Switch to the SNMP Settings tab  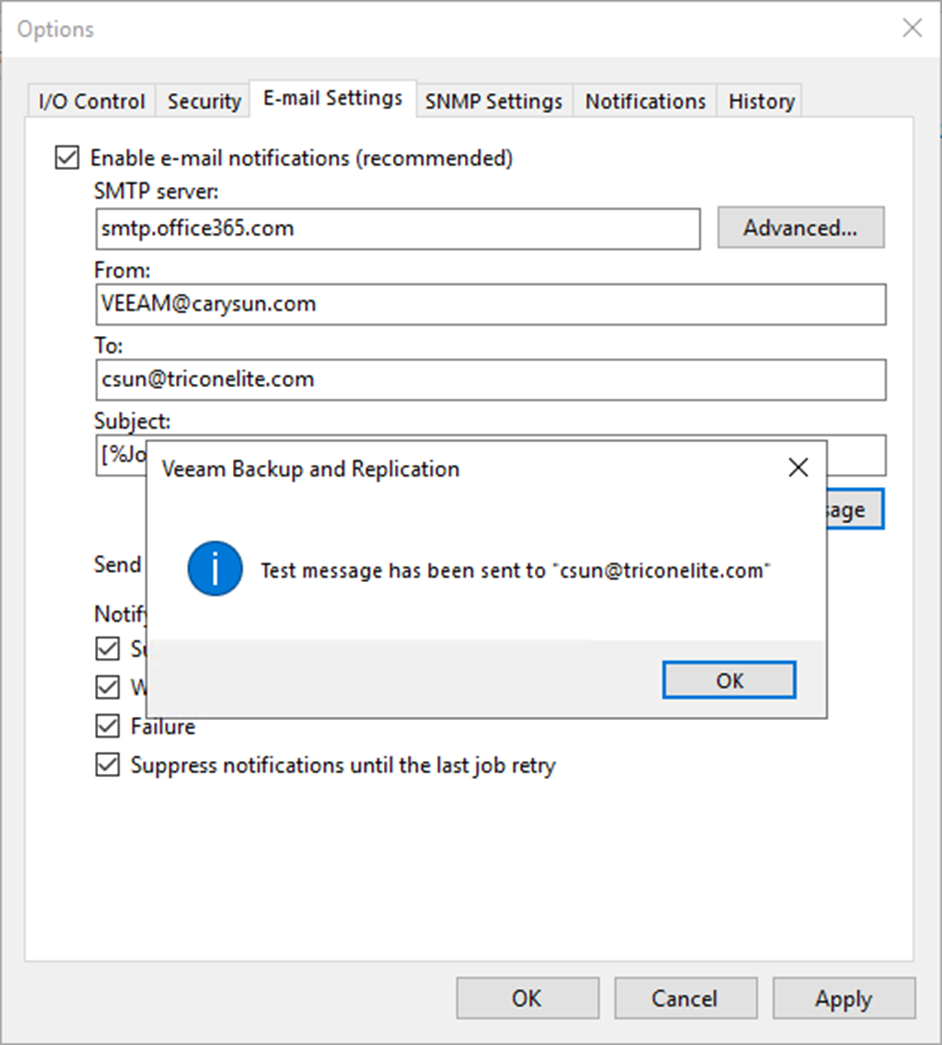coord(493,100)
